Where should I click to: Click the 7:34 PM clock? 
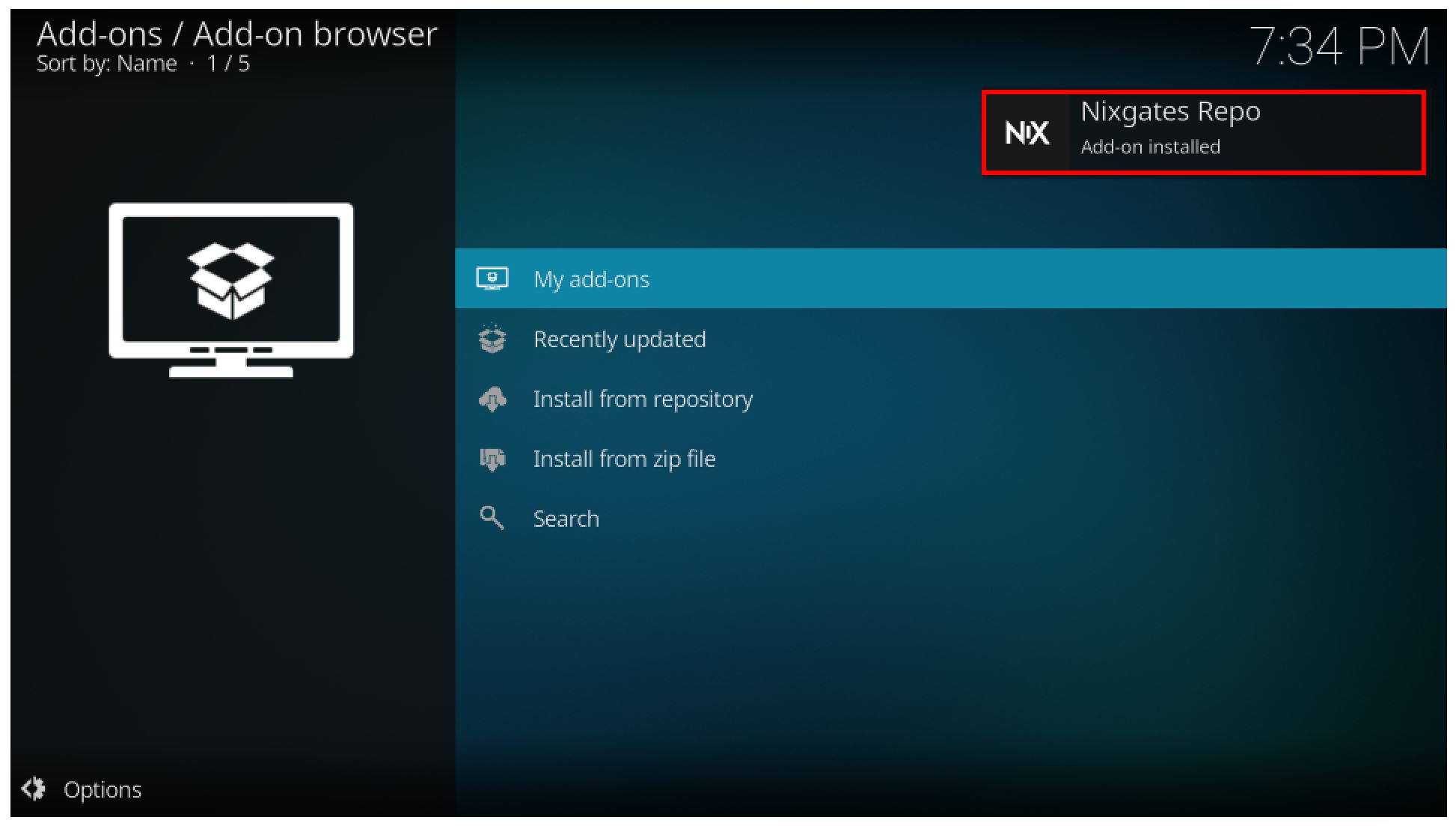(1339, 46)
